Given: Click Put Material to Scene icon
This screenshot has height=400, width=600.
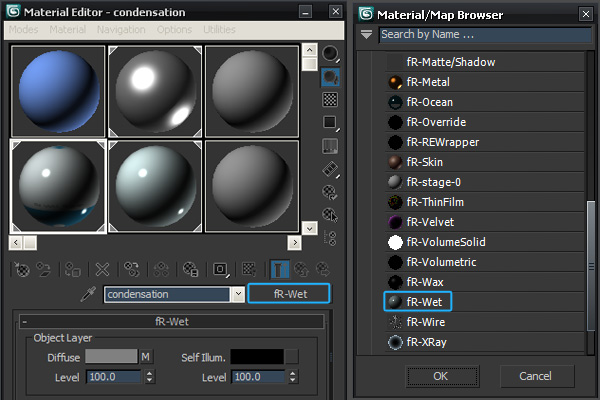Looking at the screenshot, I should point(43,269).
